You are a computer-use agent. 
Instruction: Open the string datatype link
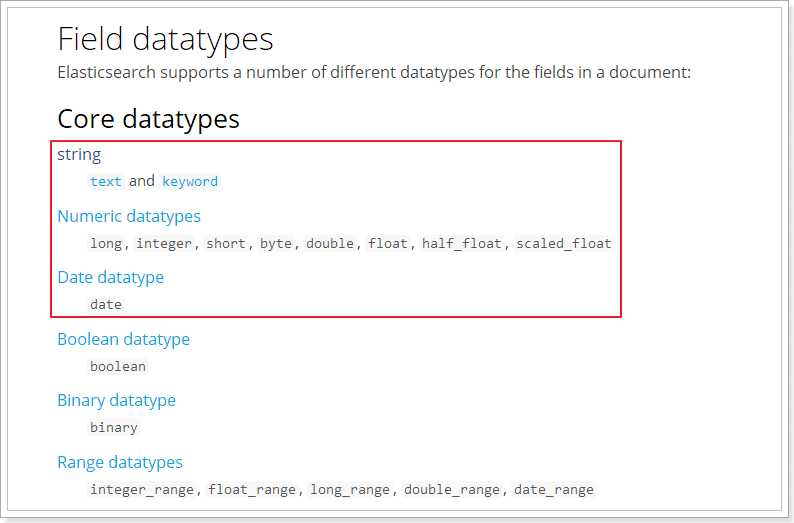79,154
